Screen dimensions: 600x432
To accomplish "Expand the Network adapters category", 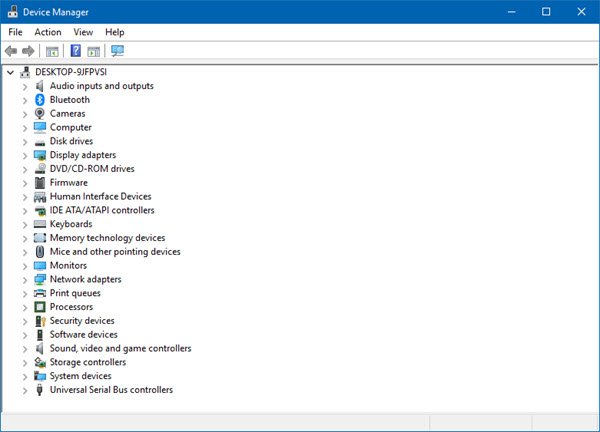I will 24,280.
